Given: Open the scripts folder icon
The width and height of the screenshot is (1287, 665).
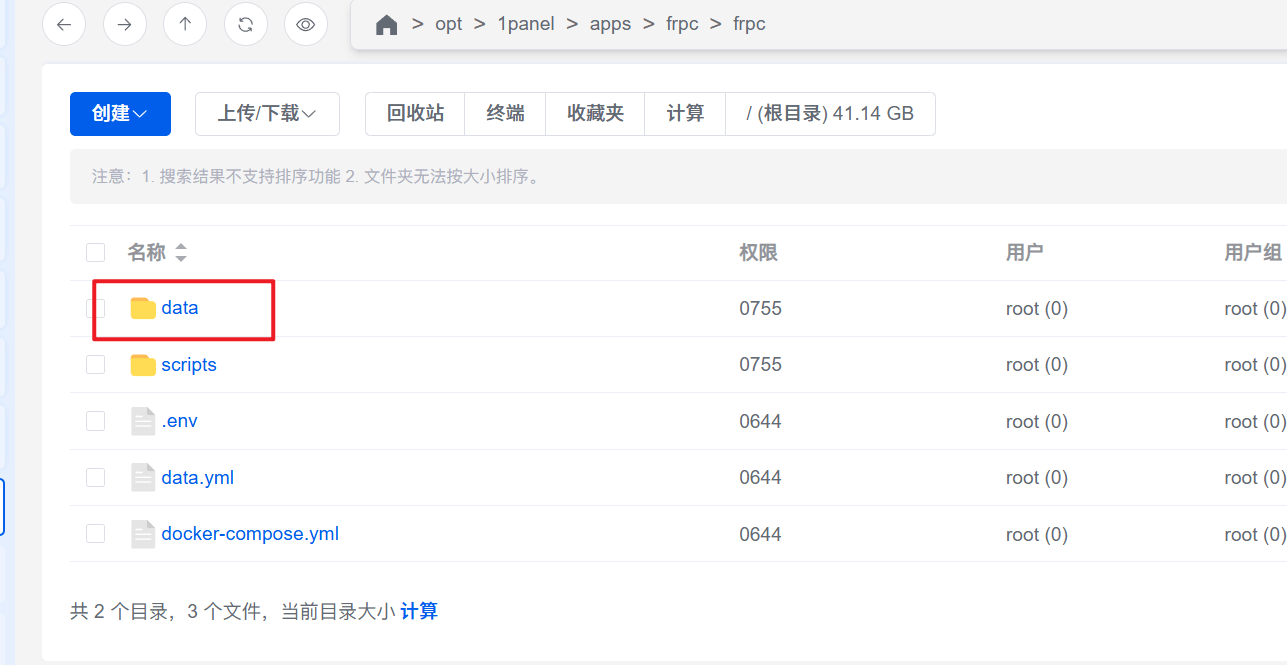Looking at the screenshot, I should [x=143, y=365].
